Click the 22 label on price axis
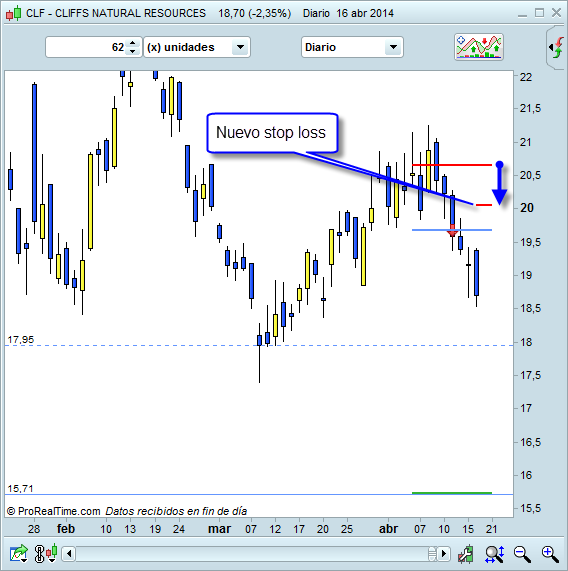Viewport: 568px width, 571px height. click(526, 77)
